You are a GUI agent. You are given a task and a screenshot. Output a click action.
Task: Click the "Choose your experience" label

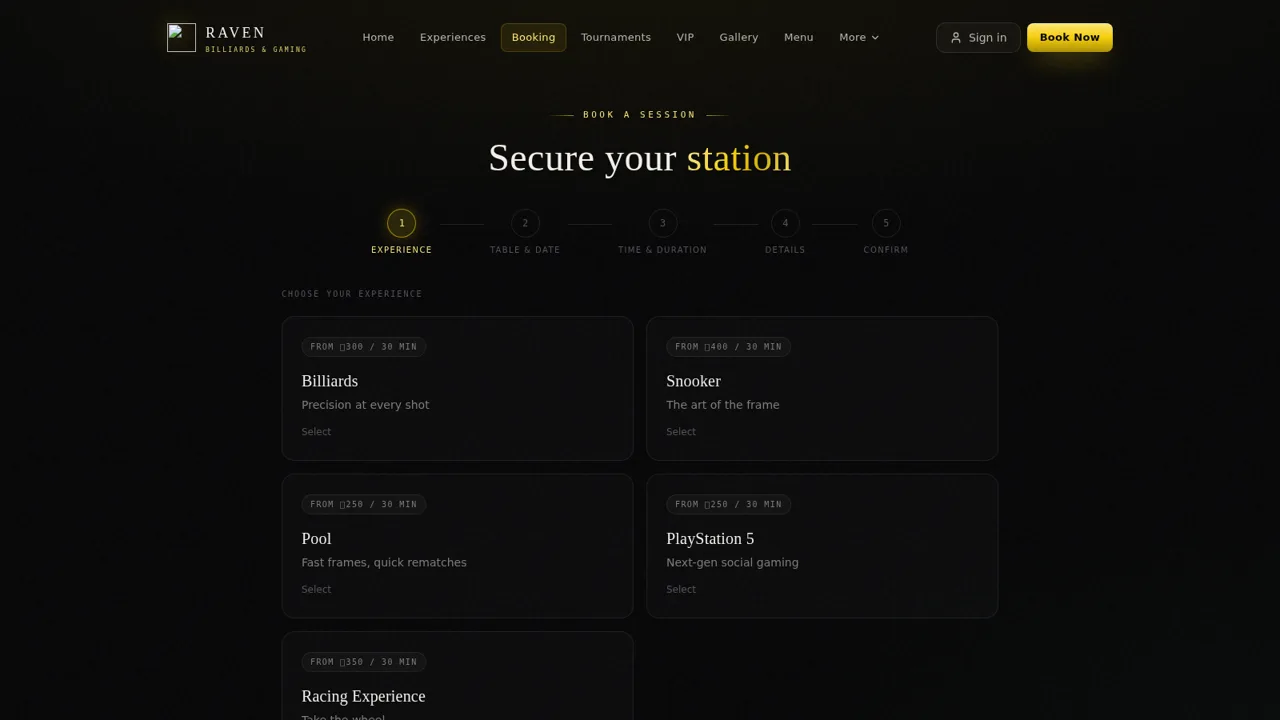(x=352, y=294)
